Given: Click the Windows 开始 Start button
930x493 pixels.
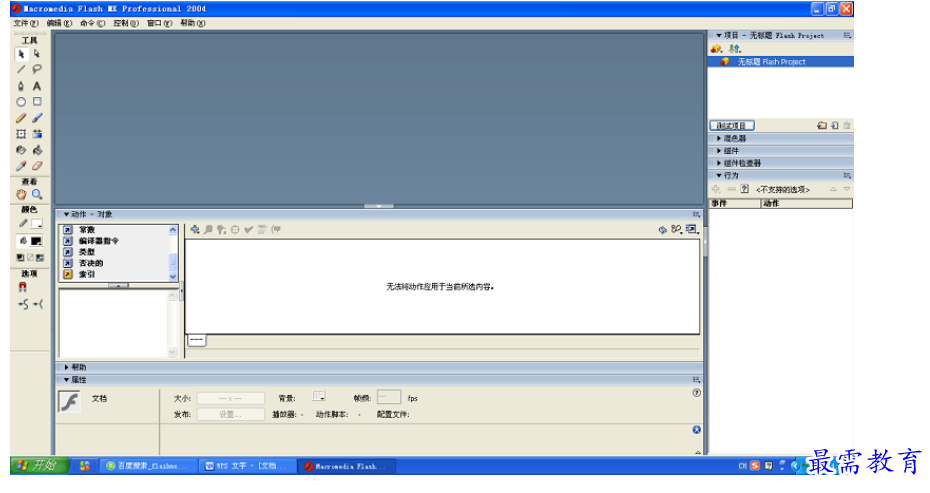Looking at the screenshot, I should pyautogui.click(x=39, y=466).
